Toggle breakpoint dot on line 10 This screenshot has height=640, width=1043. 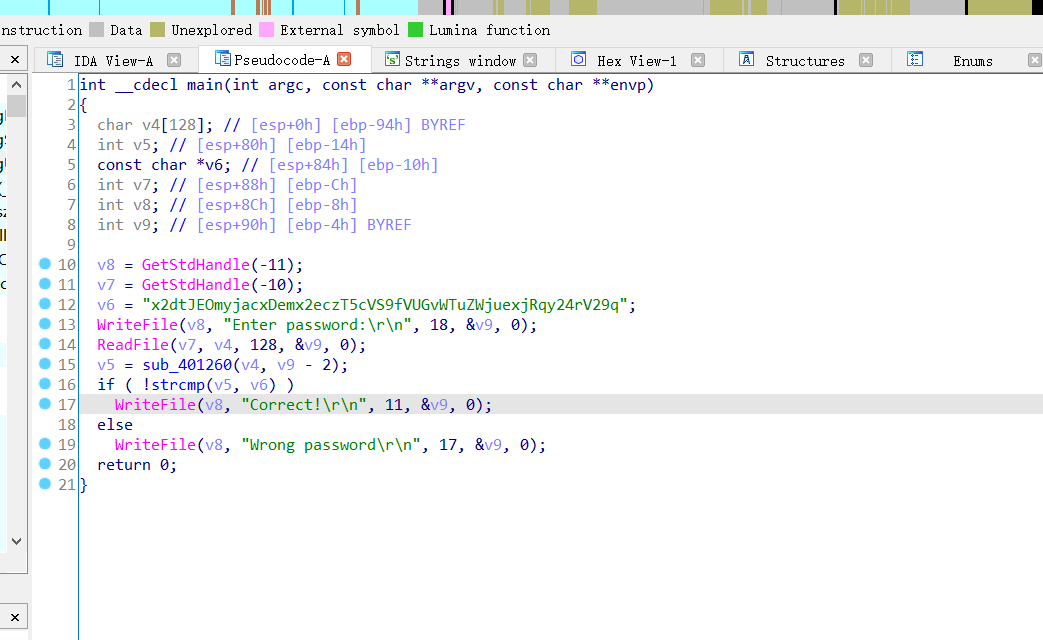coord(44,264)
